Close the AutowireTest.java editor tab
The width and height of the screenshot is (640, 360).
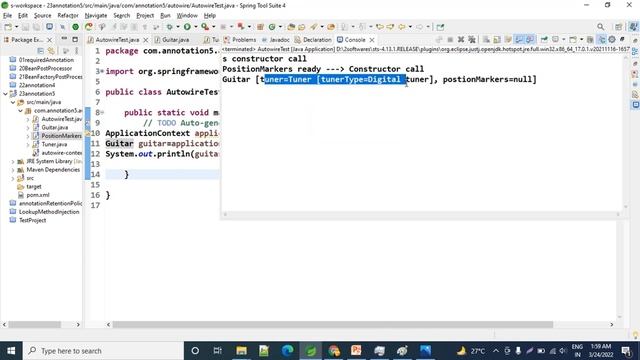pos(145,40)
